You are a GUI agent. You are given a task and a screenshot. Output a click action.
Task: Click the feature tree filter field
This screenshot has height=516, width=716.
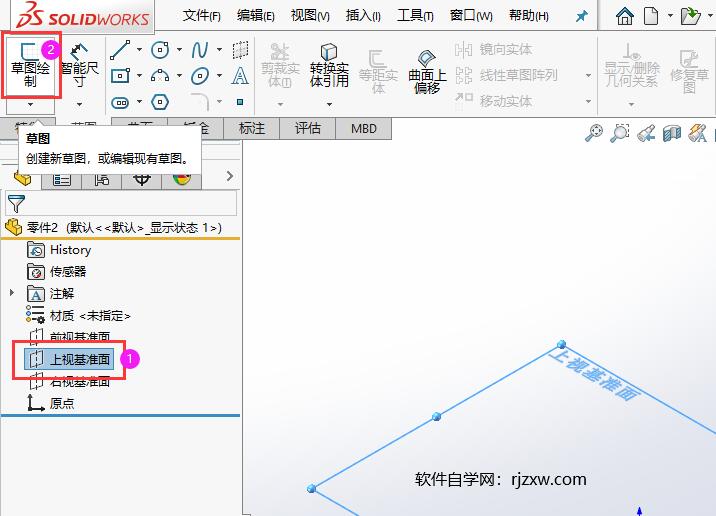121,203
